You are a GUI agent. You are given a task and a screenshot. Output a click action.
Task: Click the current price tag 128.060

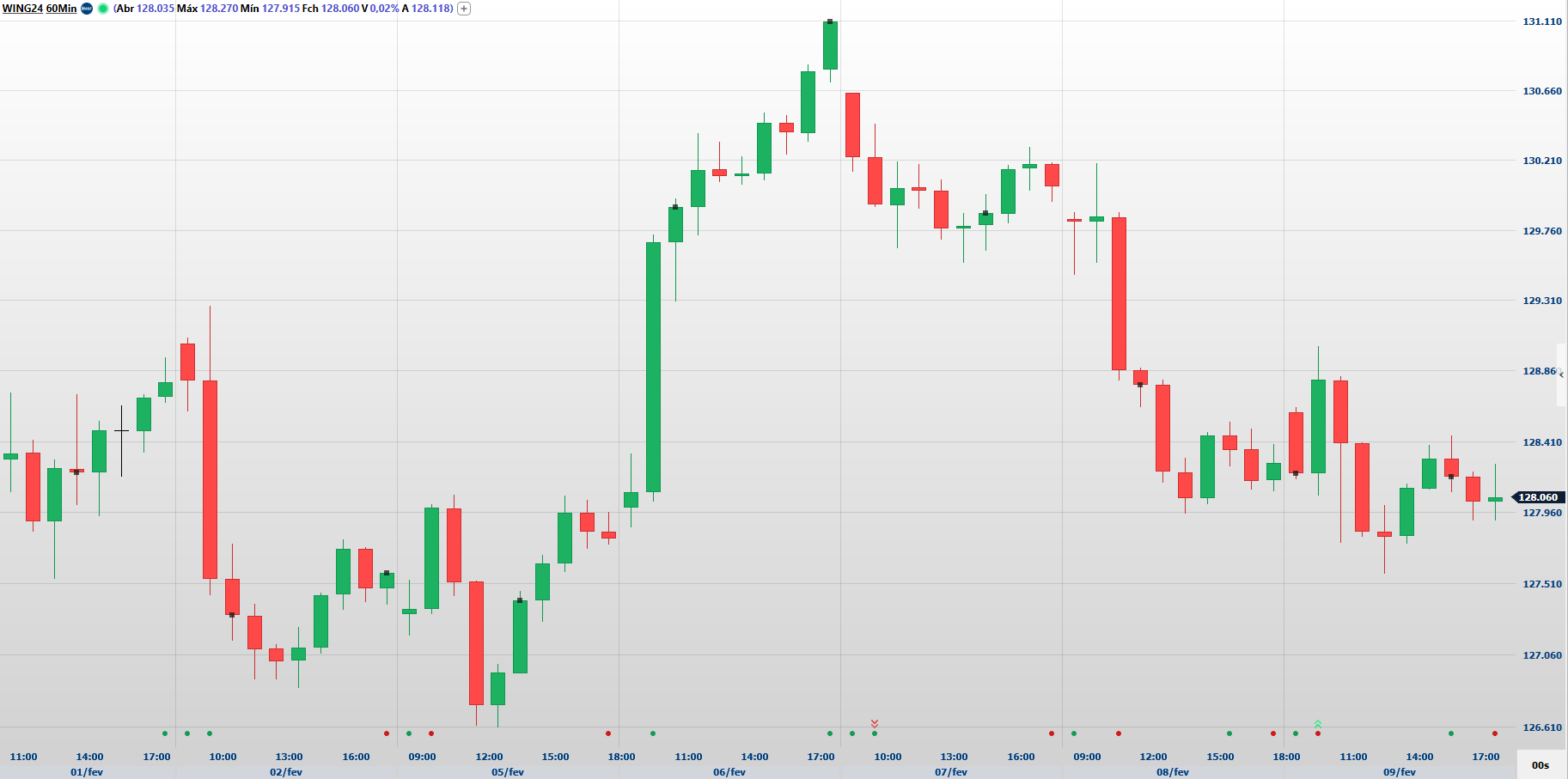point(1537,497)
